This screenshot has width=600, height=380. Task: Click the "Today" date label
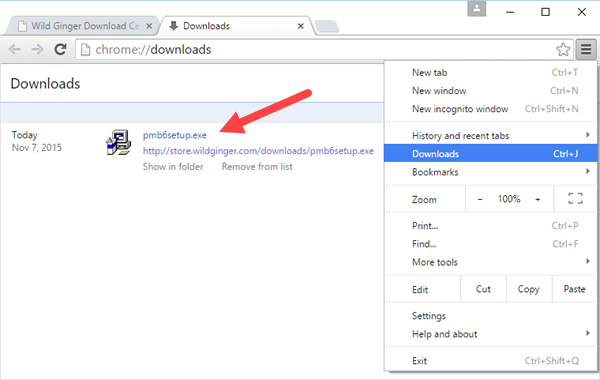[x=24, y=135]
